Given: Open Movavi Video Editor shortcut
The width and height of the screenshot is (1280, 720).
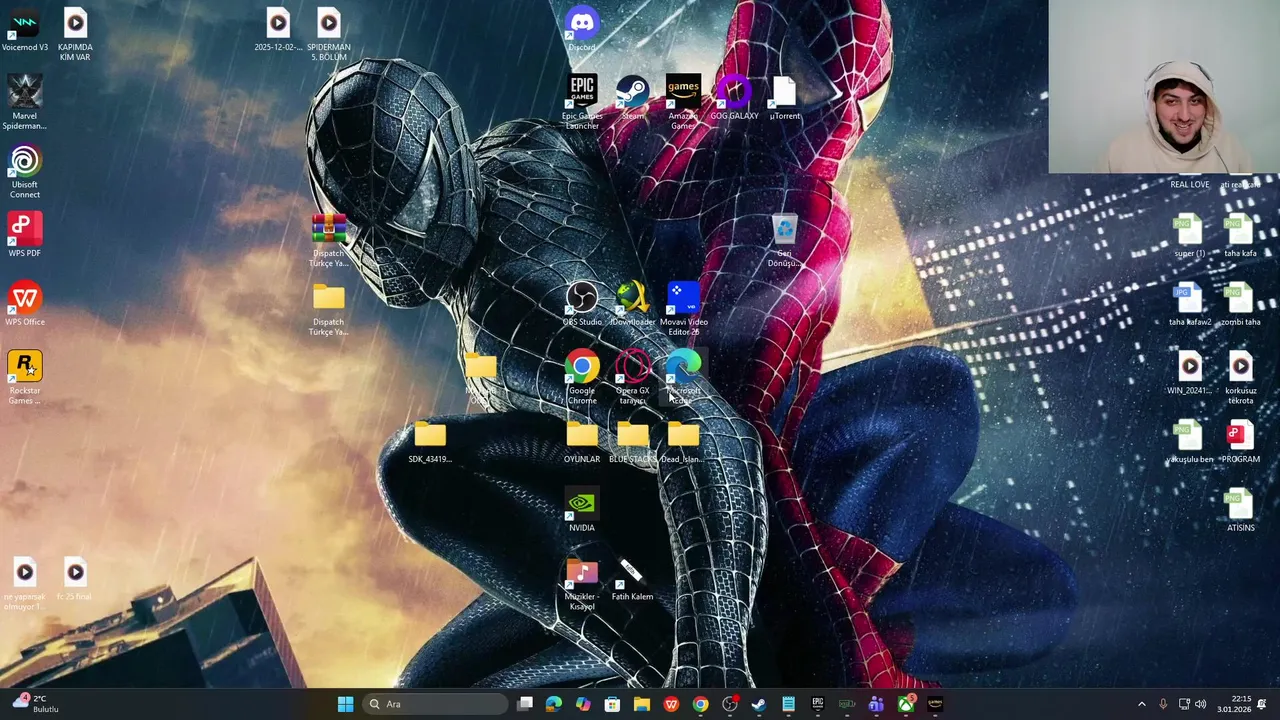Looking at the screenshot, I should 683,309.
